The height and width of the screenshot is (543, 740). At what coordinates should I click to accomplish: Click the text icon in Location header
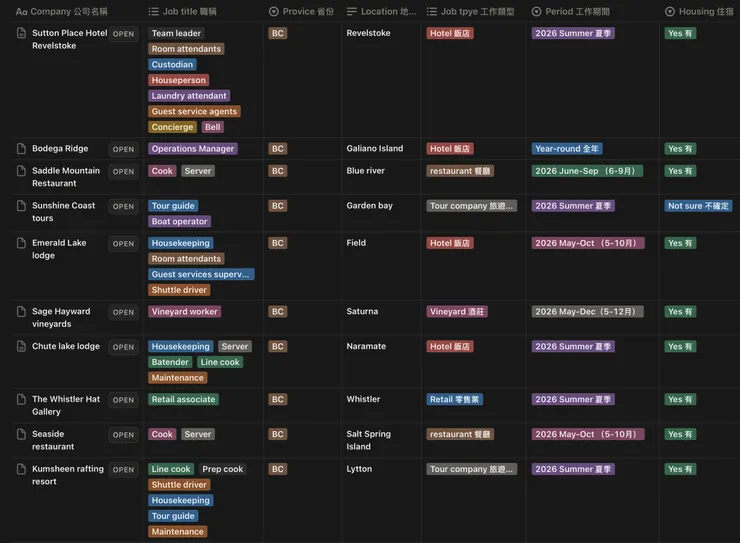click(352, 11)
